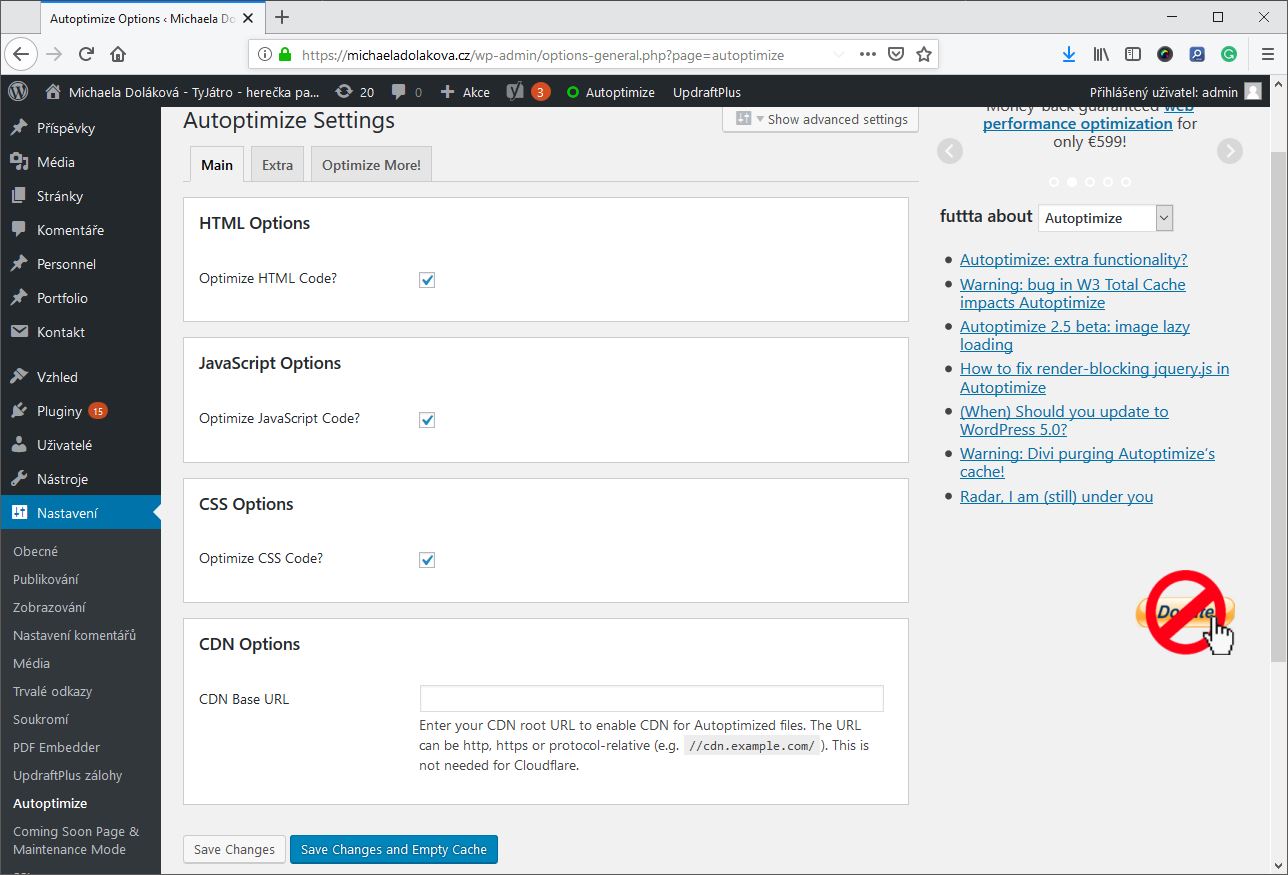Open the Autoptimize 2.5 beta lazy loading link
This screenshot has width=1288, height=875.
click(x=1074, y=335)
